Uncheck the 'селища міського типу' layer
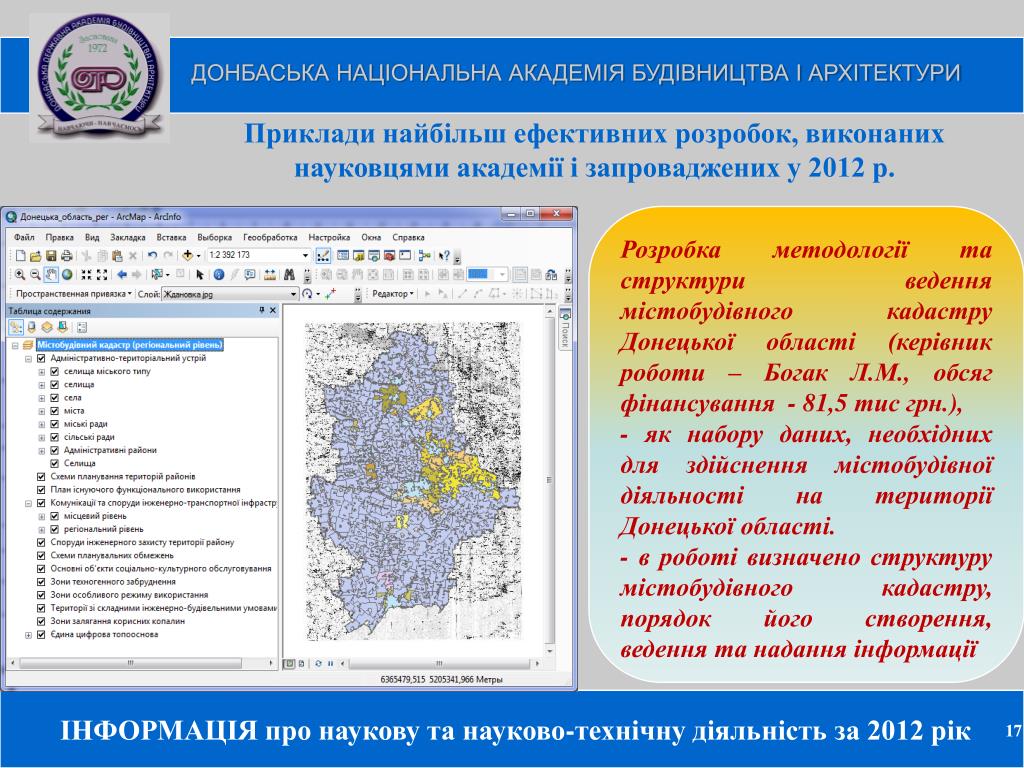The image size is (1024, 768). coord(55,372)
